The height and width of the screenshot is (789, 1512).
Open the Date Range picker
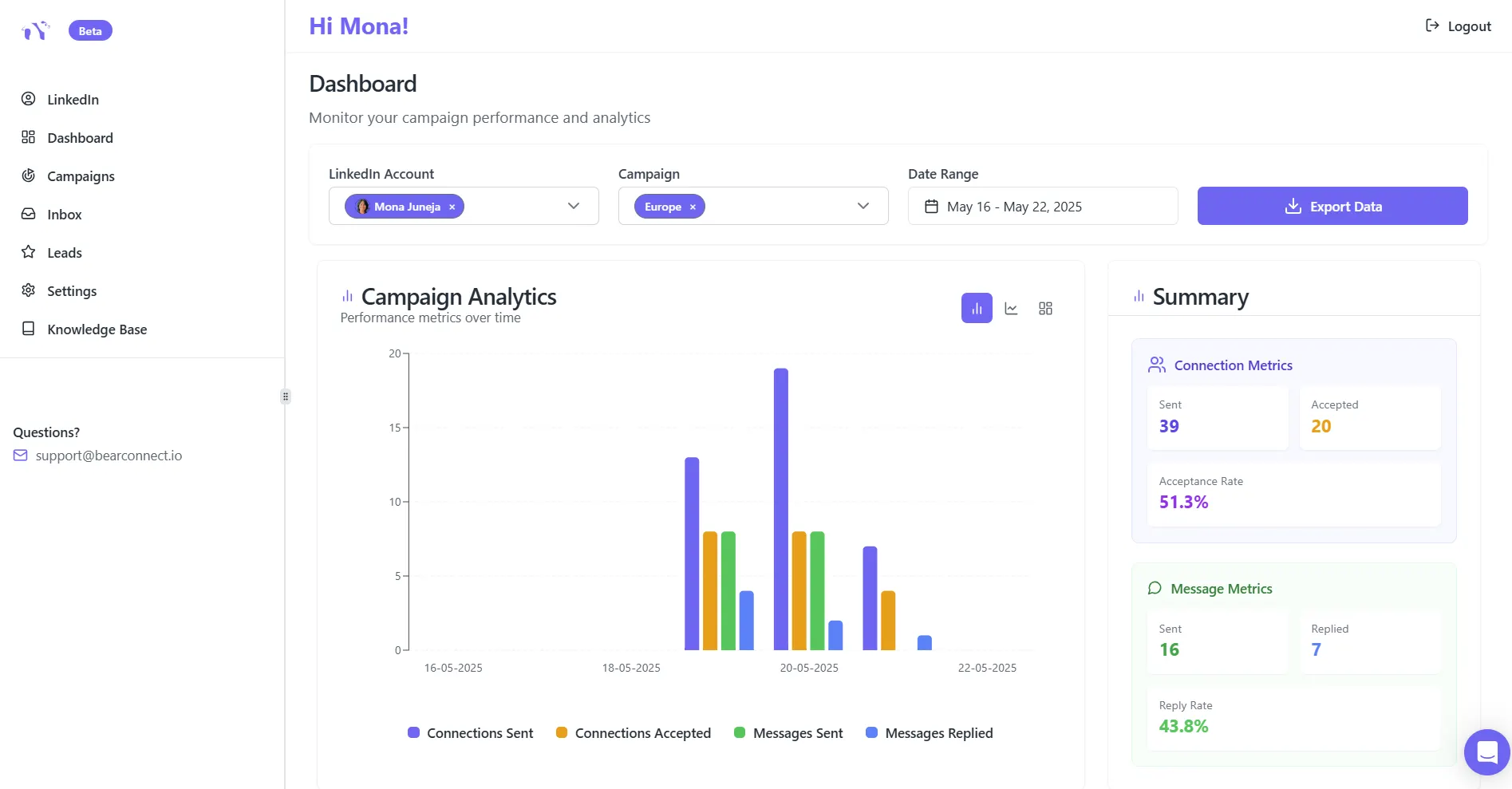click(1042, 206)
